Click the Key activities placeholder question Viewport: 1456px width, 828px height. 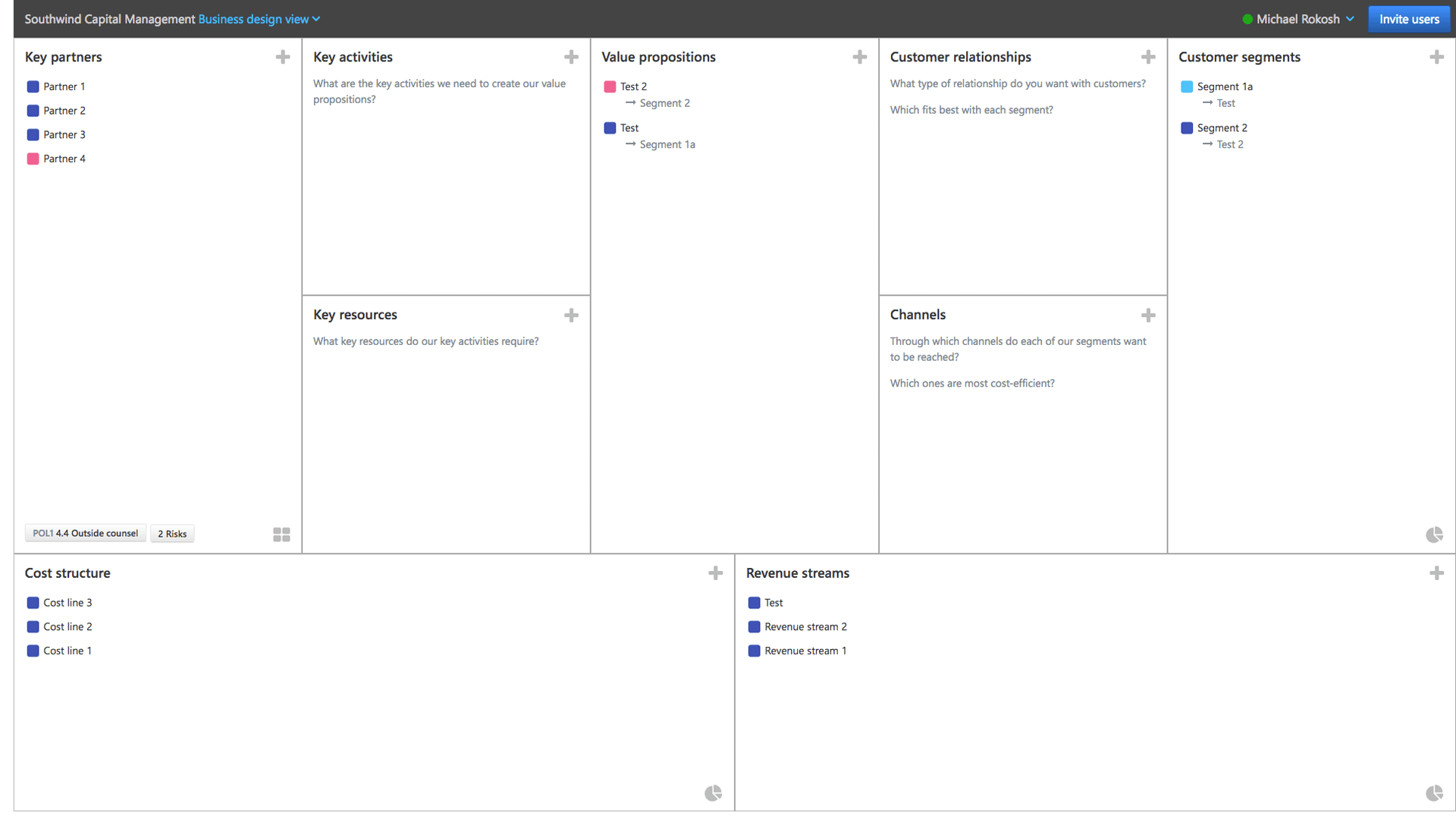440,92
